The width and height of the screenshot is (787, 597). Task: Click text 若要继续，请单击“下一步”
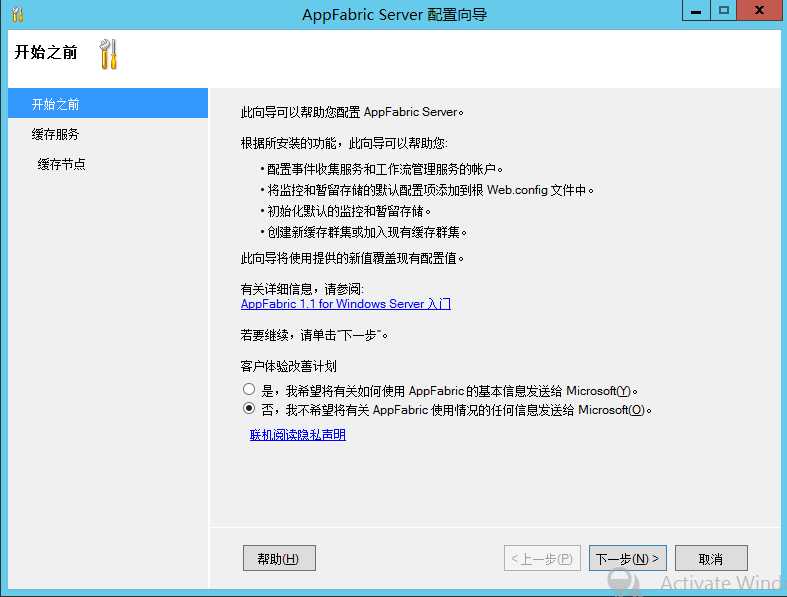(314, 335)
